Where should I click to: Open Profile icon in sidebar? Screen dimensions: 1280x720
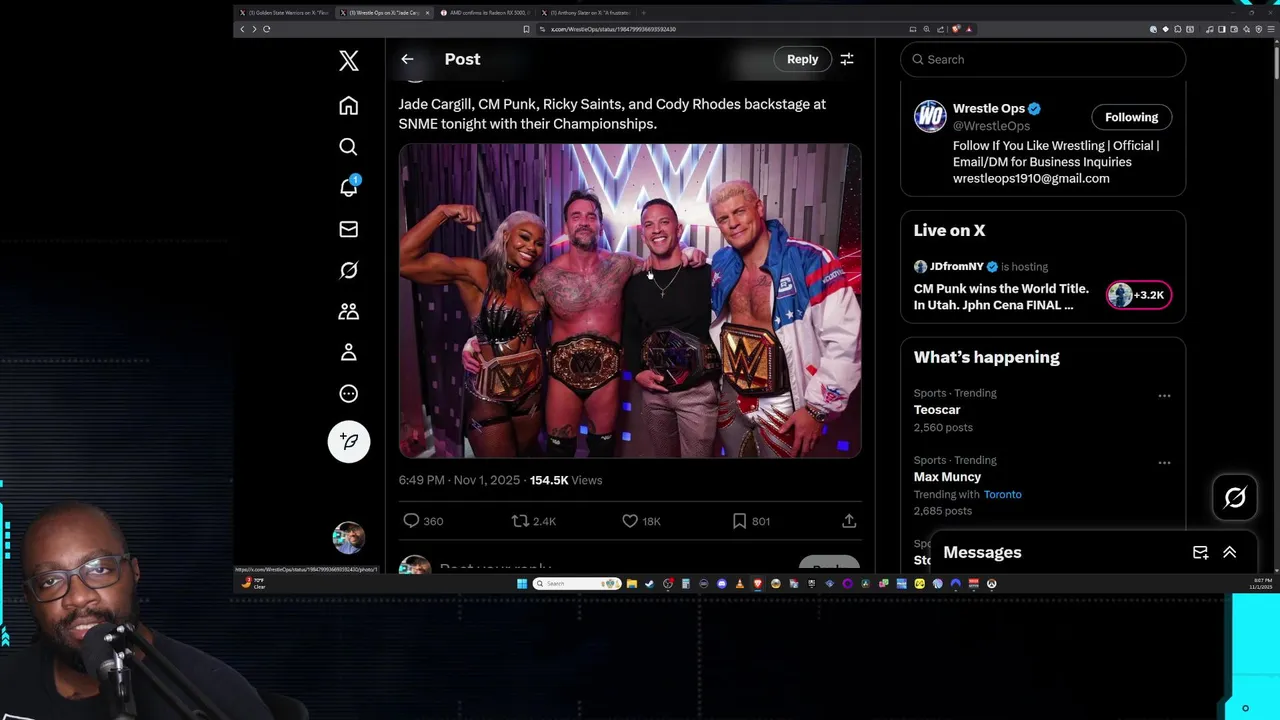[x=348, y=352]
